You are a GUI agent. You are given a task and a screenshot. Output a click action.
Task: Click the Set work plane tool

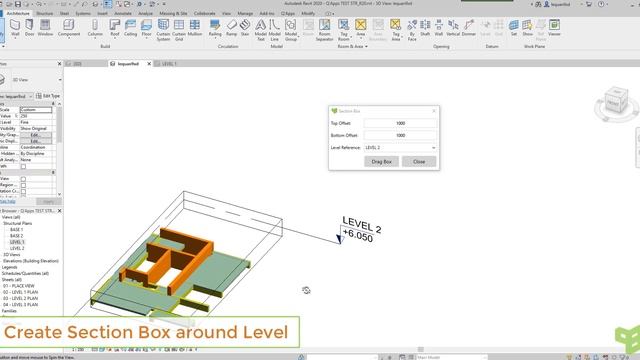tap(514, 28)
